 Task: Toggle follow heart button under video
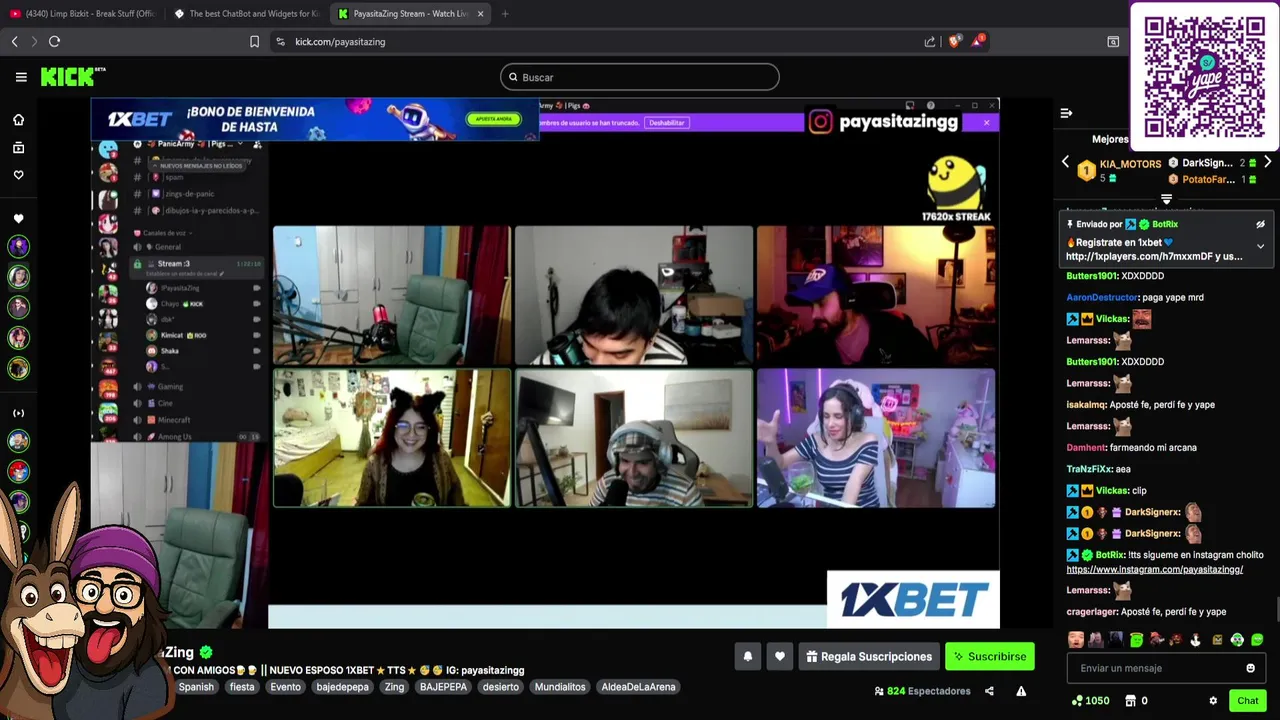coord(780,656)
